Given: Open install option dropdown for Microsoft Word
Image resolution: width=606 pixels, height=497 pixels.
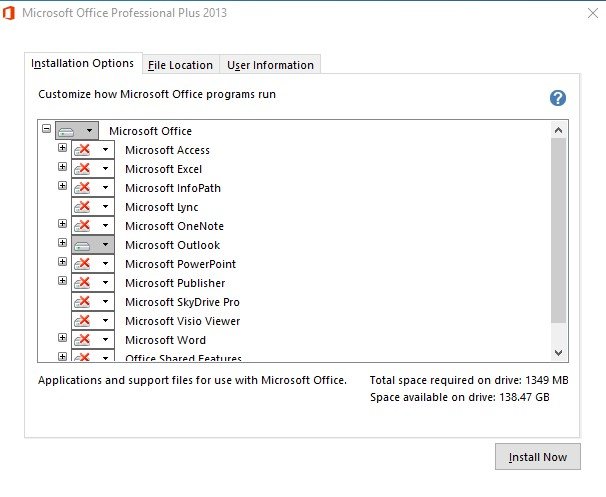Looking at the screenshot, I should tap(105, 339).
